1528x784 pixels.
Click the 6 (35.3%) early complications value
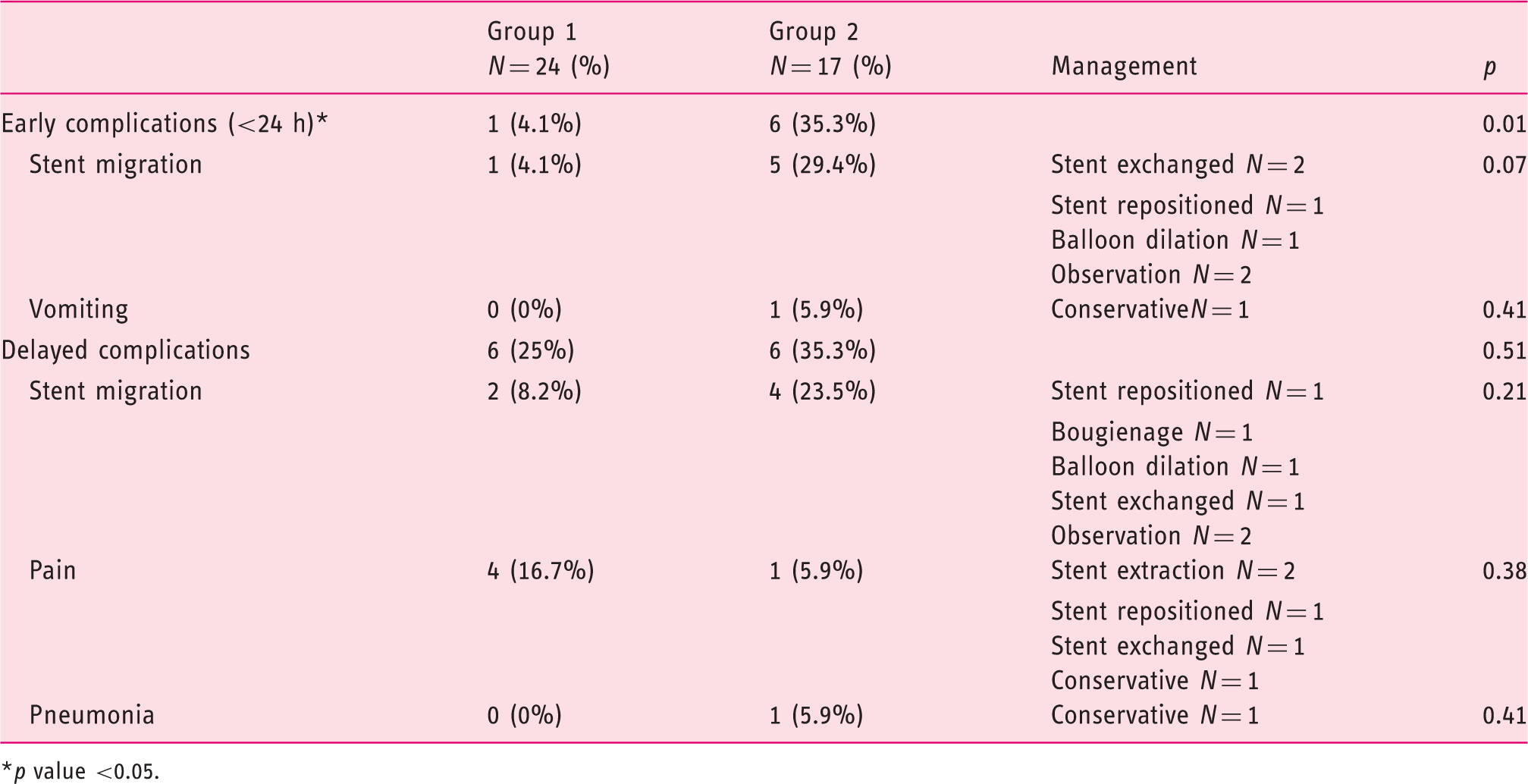tap(823, 124)
